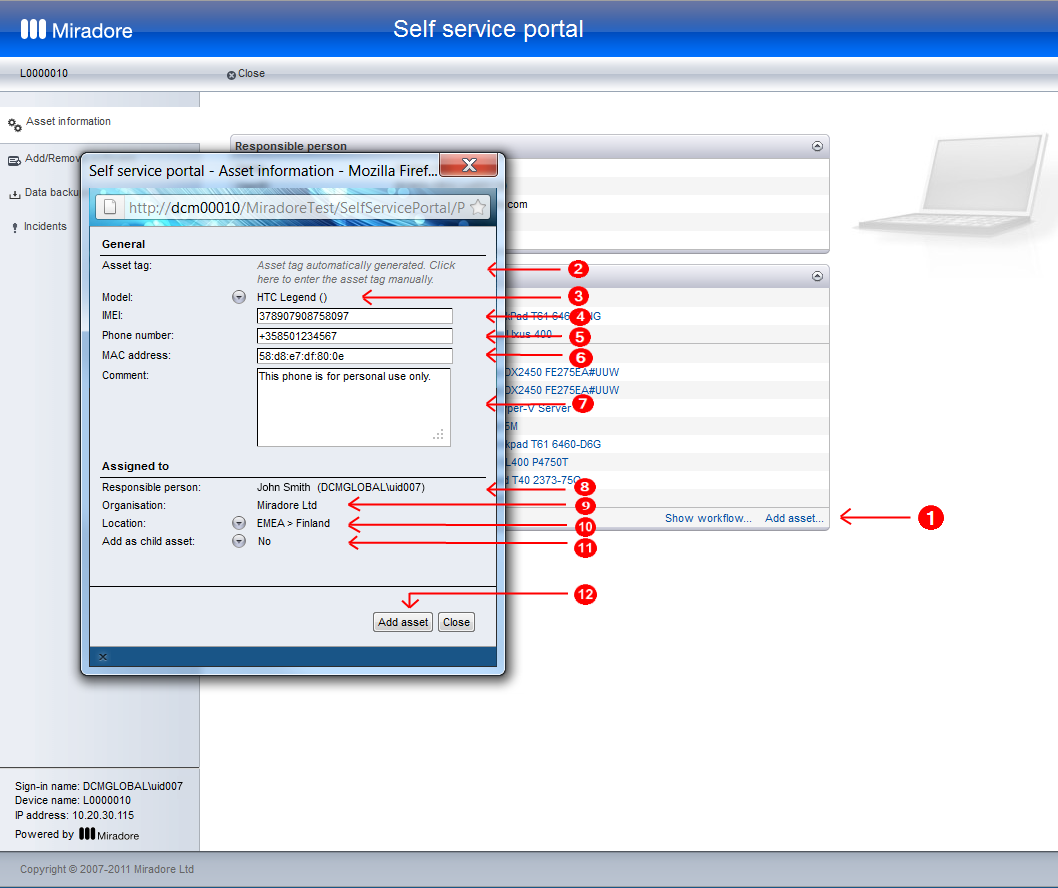
Task: Open Asset information in the sidebar
Action: (x=68, y=121)
